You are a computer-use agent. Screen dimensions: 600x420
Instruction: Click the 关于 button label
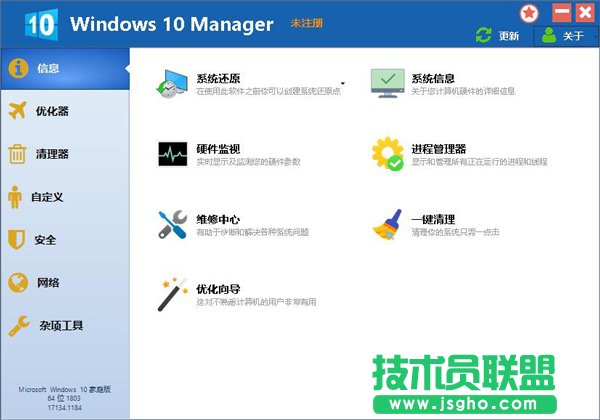click(573, 36)
